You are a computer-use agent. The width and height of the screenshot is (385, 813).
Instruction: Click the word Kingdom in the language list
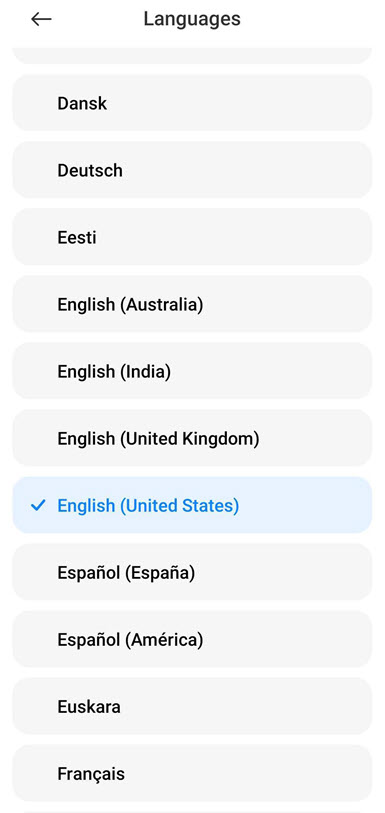coord(220,439)
